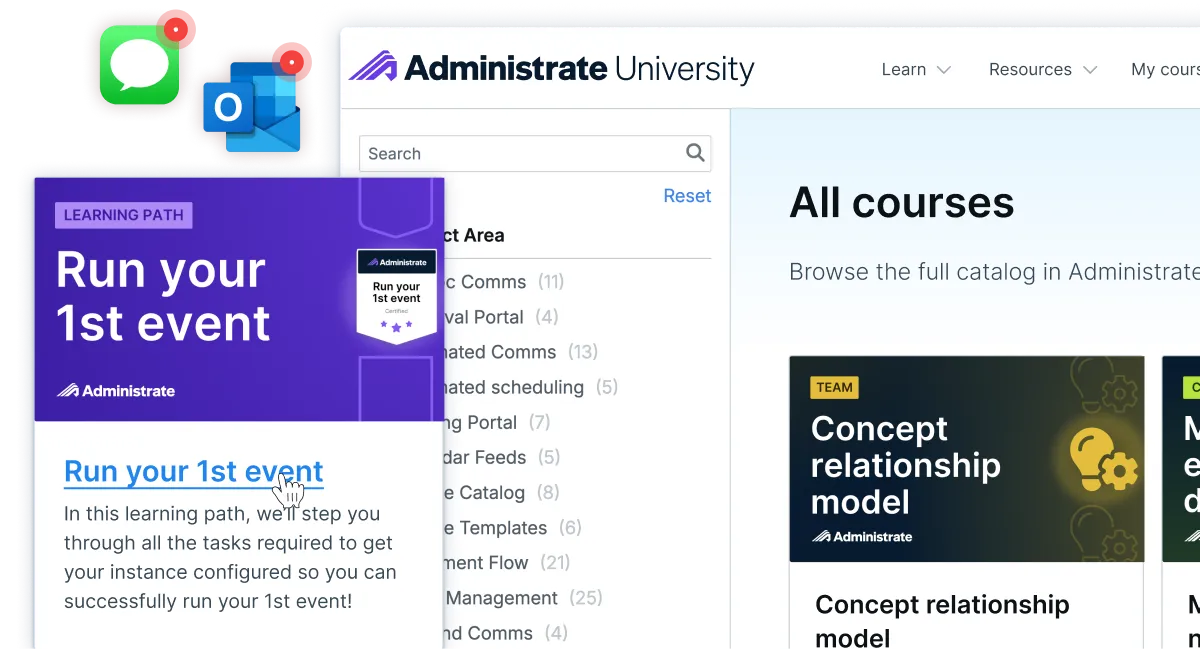Open the Run your 1st event link

194,471
